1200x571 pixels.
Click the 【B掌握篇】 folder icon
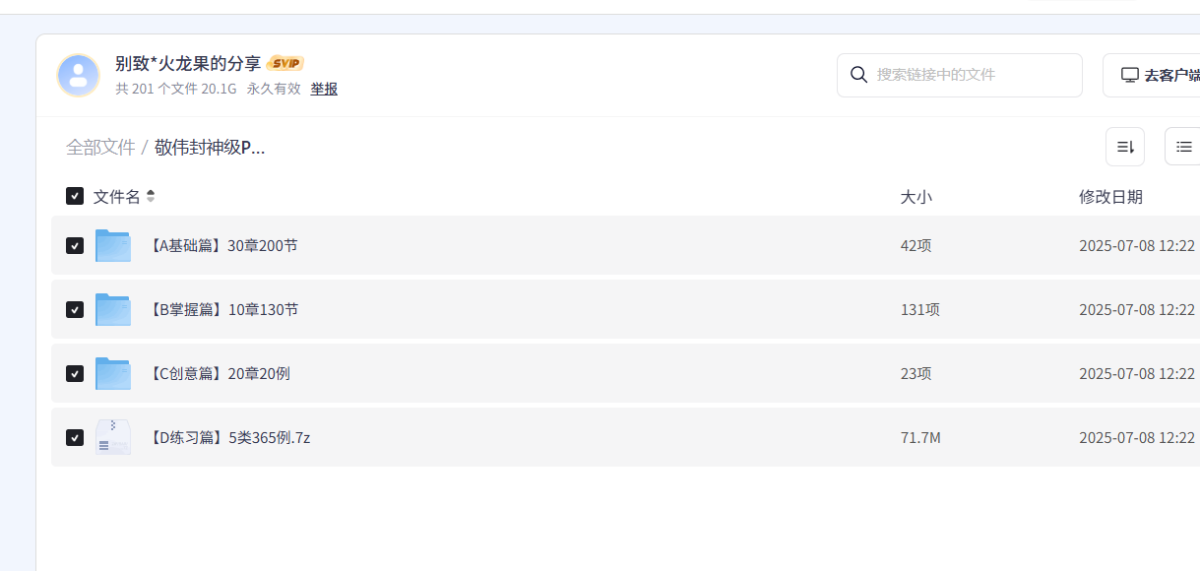point(113,309)
